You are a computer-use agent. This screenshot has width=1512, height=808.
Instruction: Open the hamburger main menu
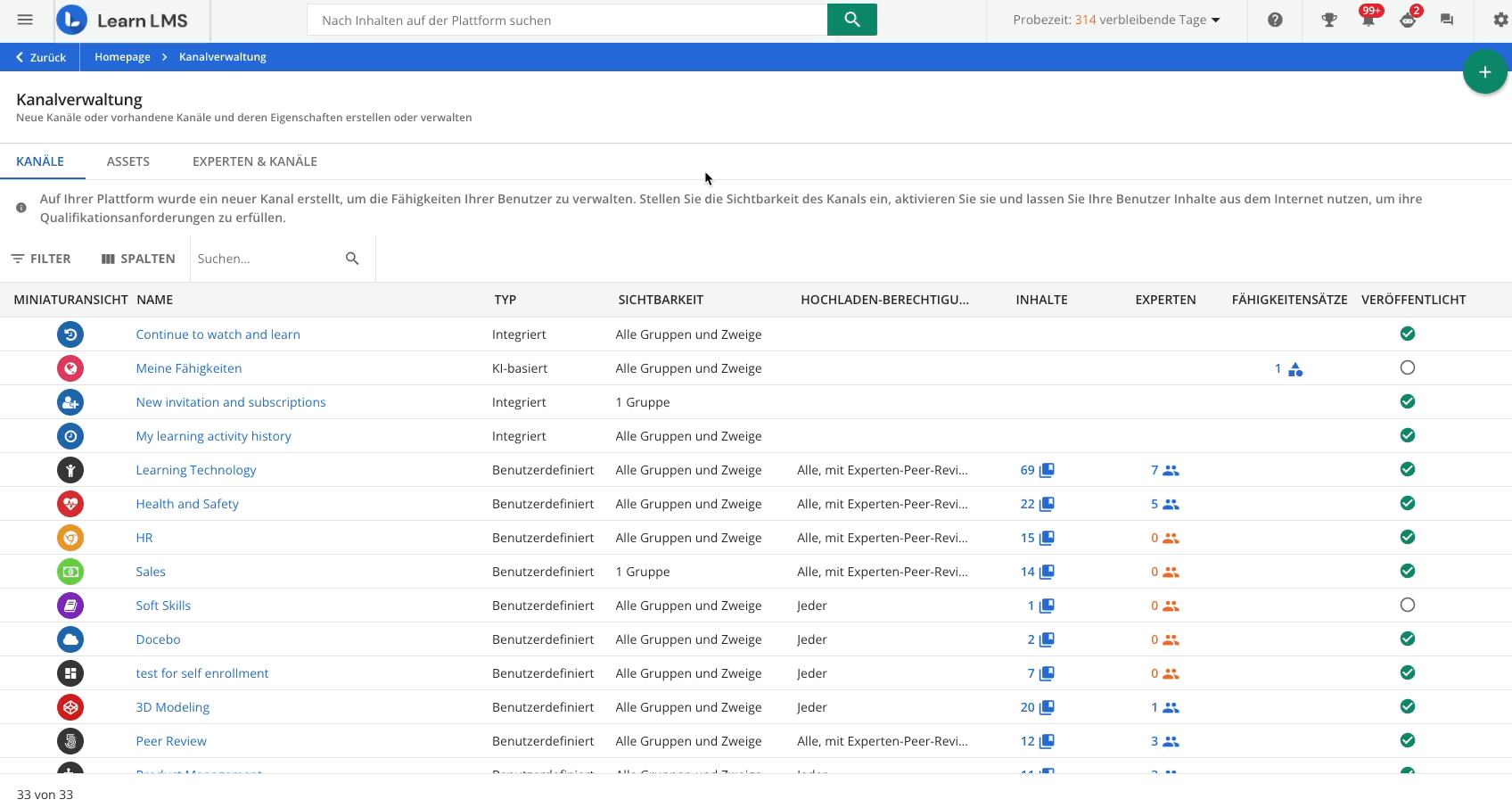[x=25, y=20]
